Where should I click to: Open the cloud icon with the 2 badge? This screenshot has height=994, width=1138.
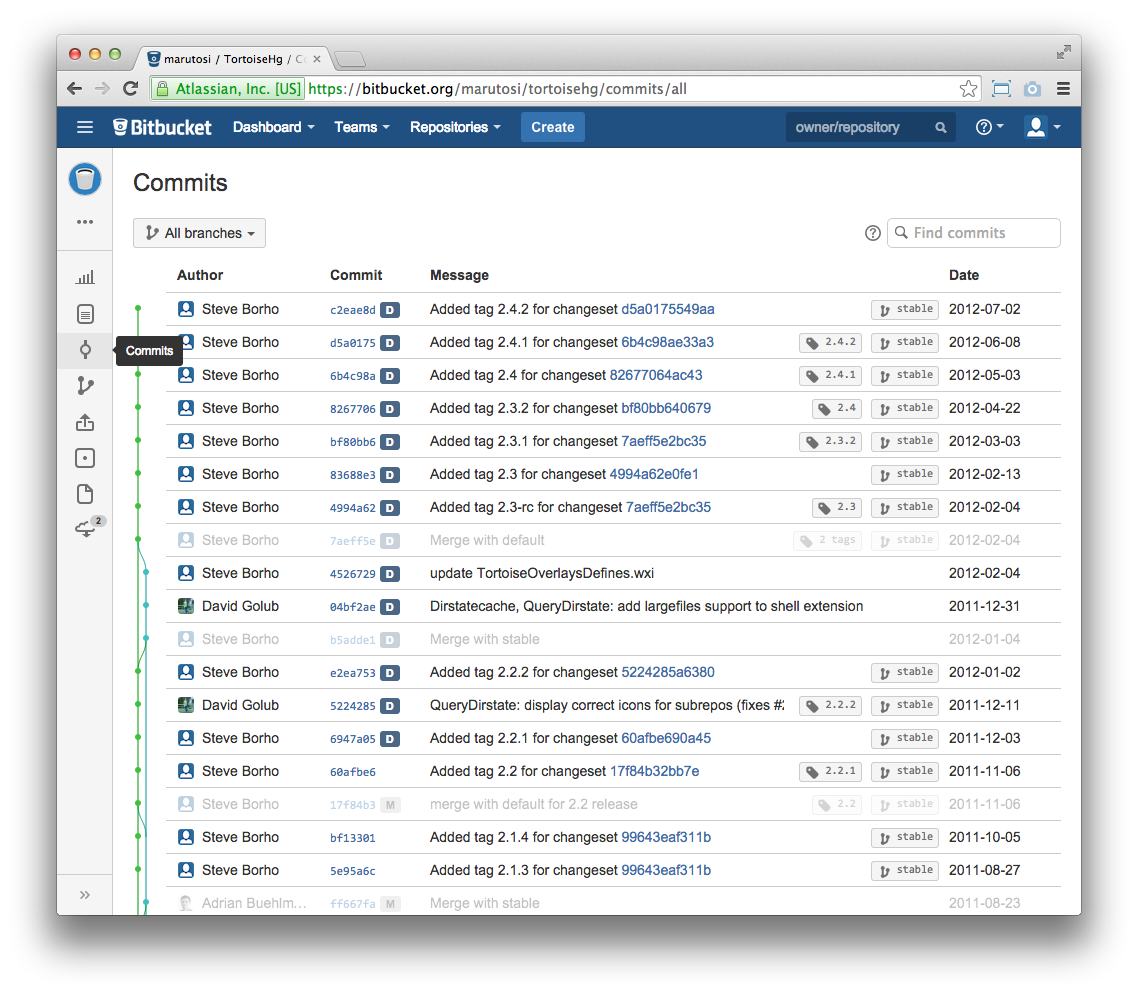tap(87, 528)
